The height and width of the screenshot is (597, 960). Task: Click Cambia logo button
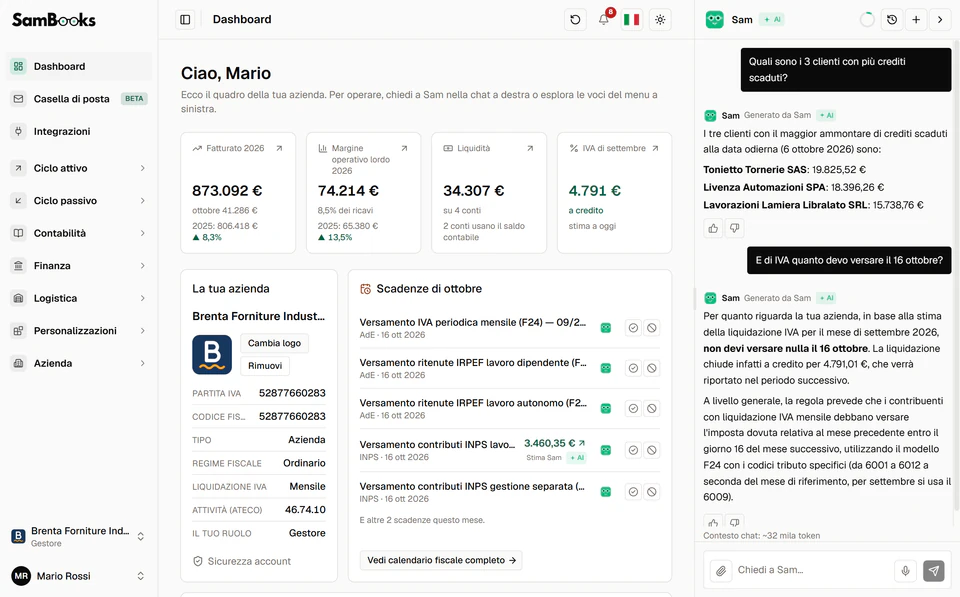274,344
